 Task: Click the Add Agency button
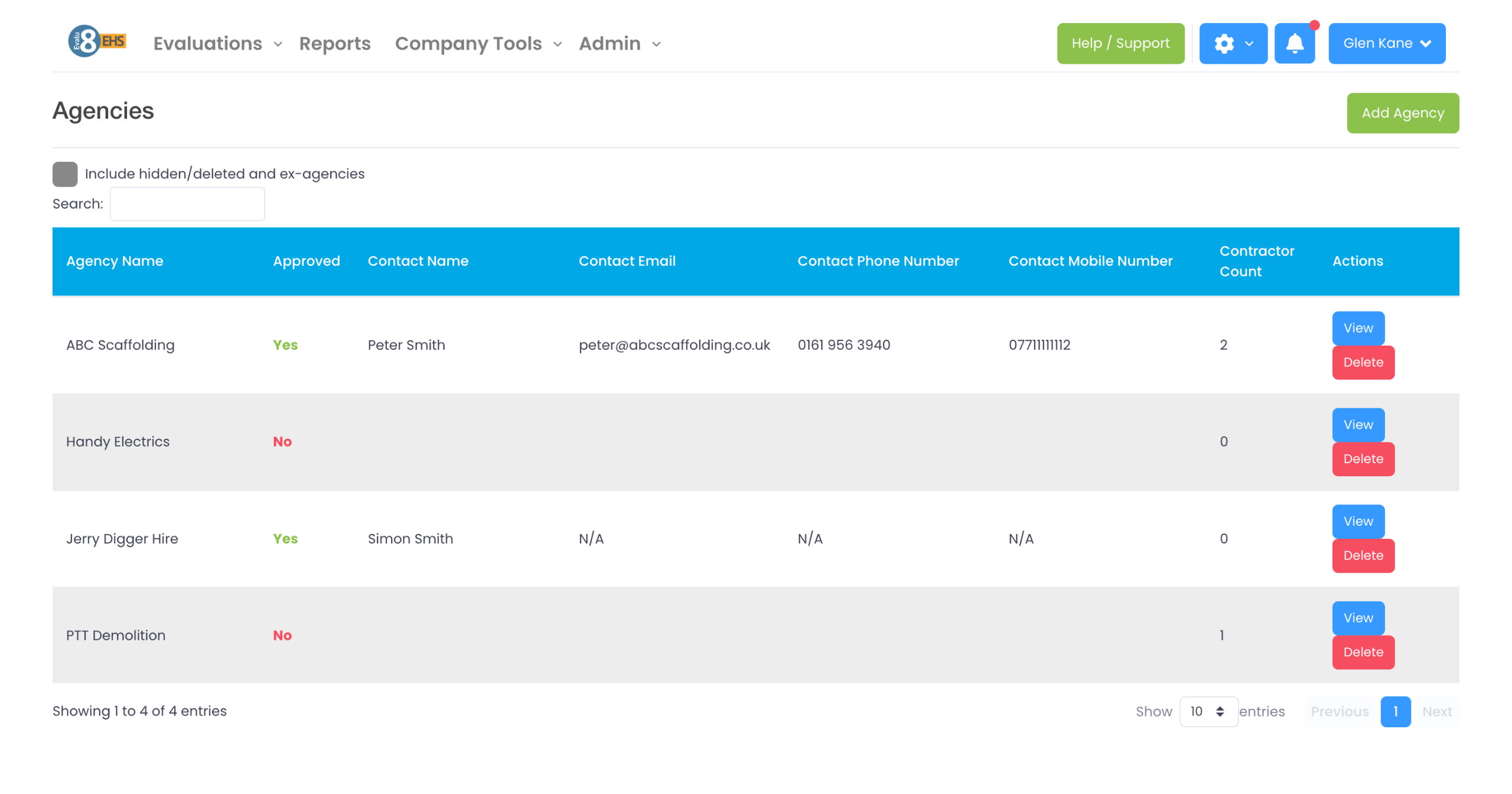tap(1402, 113)
